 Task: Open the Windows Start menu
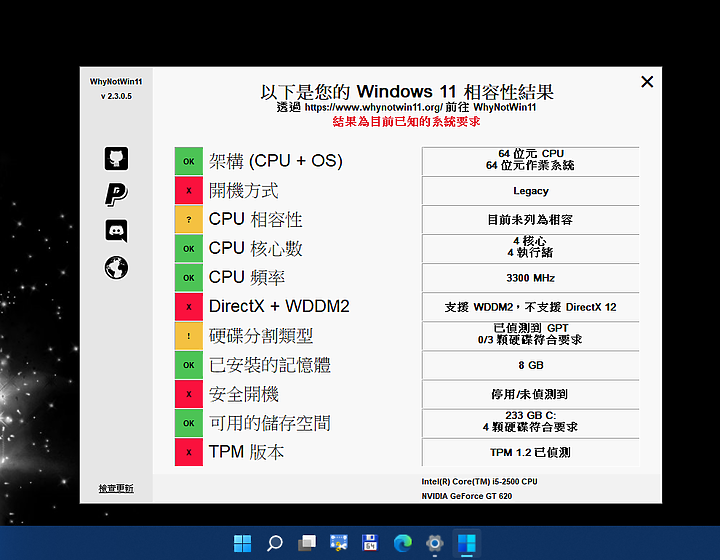click(x=242, y=543)
